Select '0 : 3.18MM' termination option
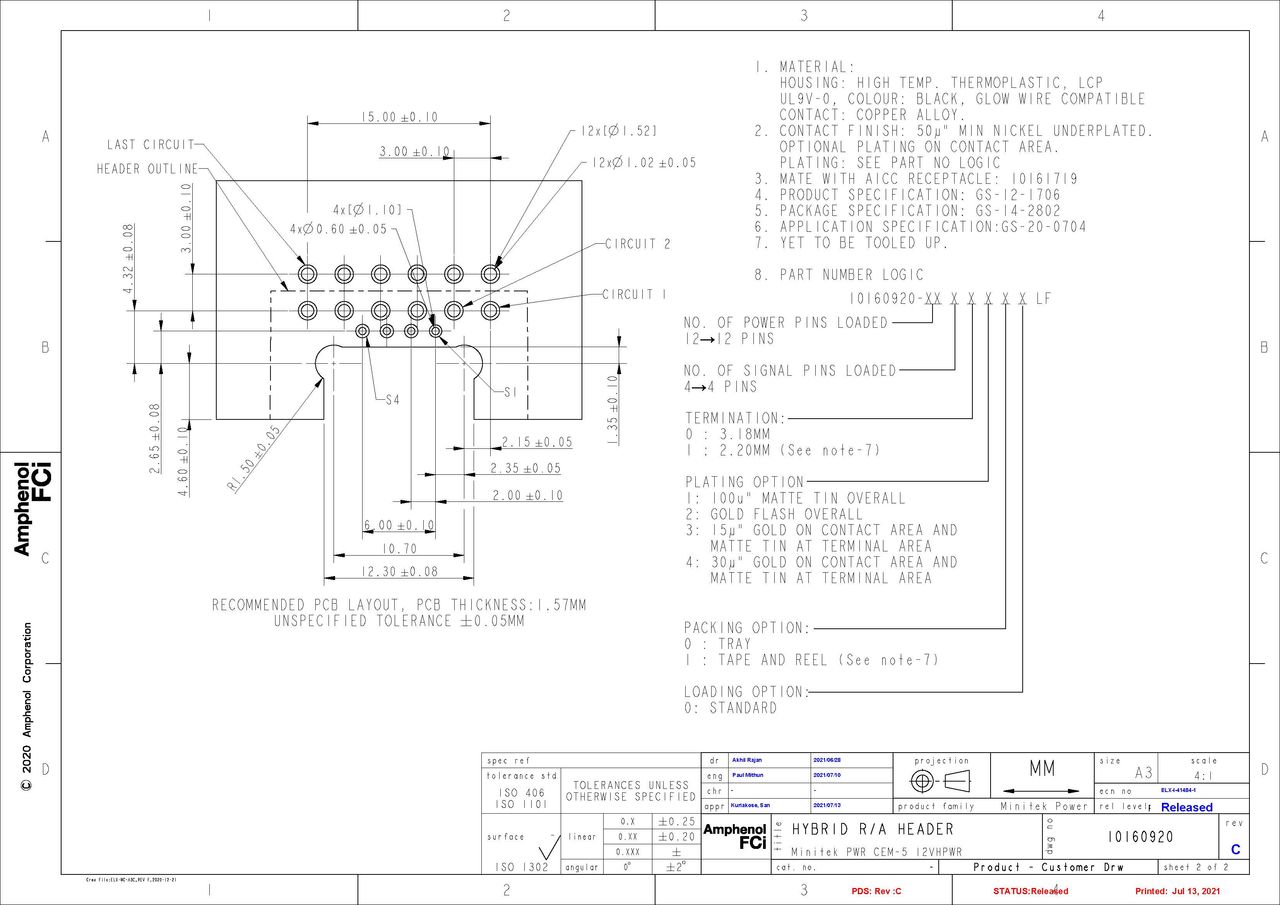This screenshot has width=1280, height=905. pyautogui.click(x=727, y=435)
